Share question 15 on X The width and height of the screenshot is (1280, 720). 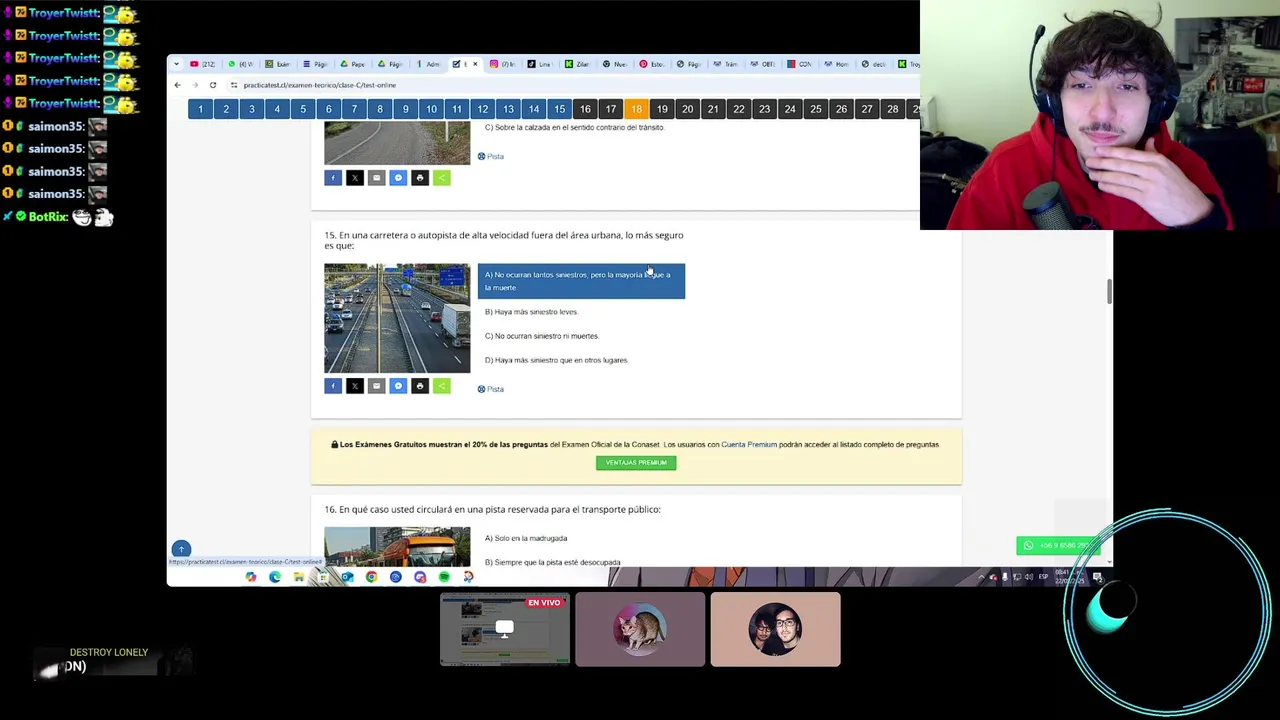(x=355, y=386)
